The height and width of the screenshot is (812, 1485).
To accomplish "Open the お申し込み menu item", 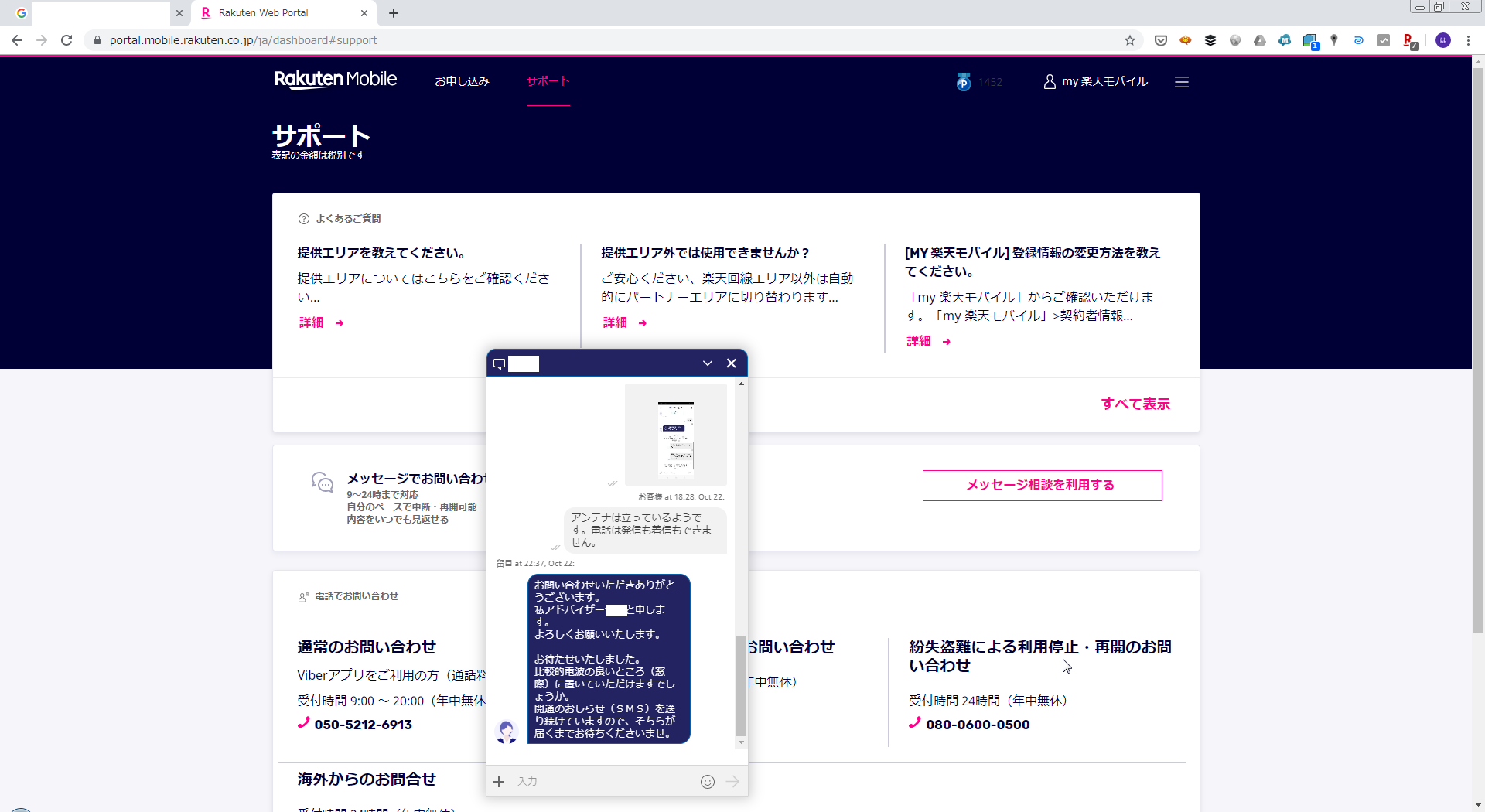I will 462,81.
